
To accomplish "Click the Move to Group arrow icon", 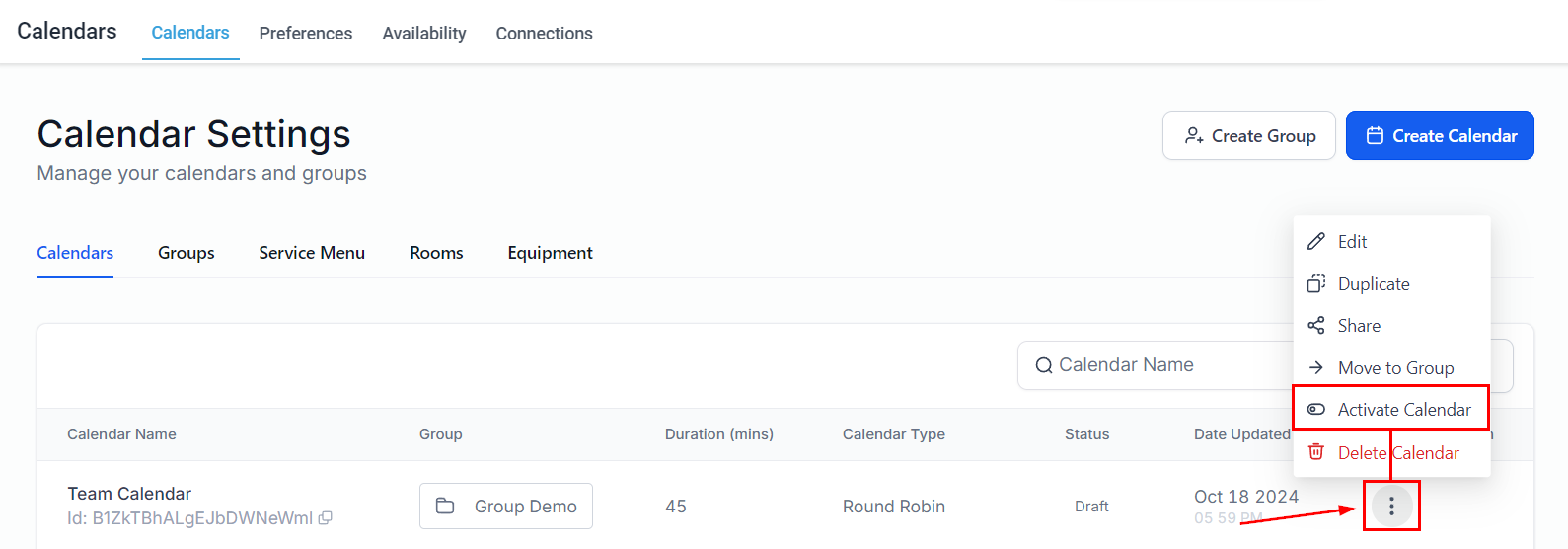I will pyautogui.click(x=1316, y=368).
